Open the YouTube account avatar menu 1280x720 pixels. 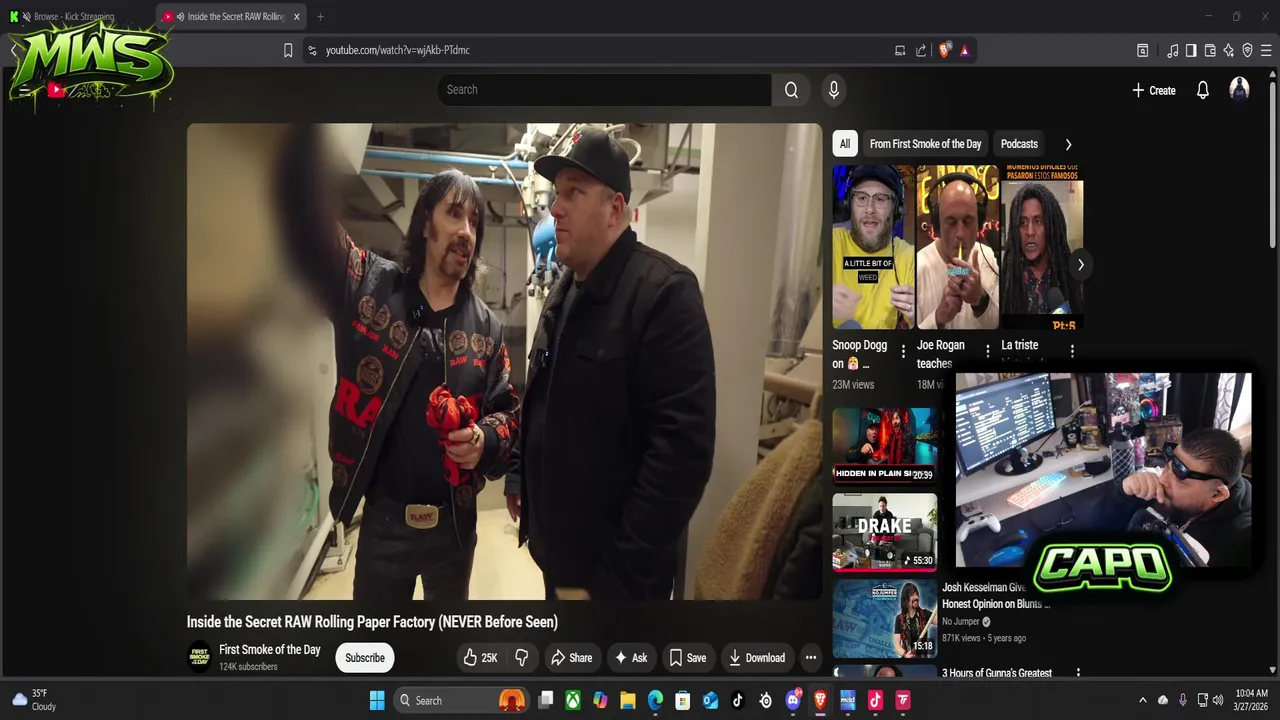[x=1239, y=90]
